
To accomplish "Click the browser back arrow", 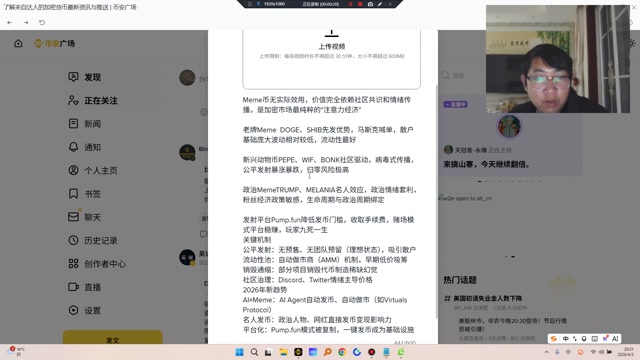I will (9, 22).
